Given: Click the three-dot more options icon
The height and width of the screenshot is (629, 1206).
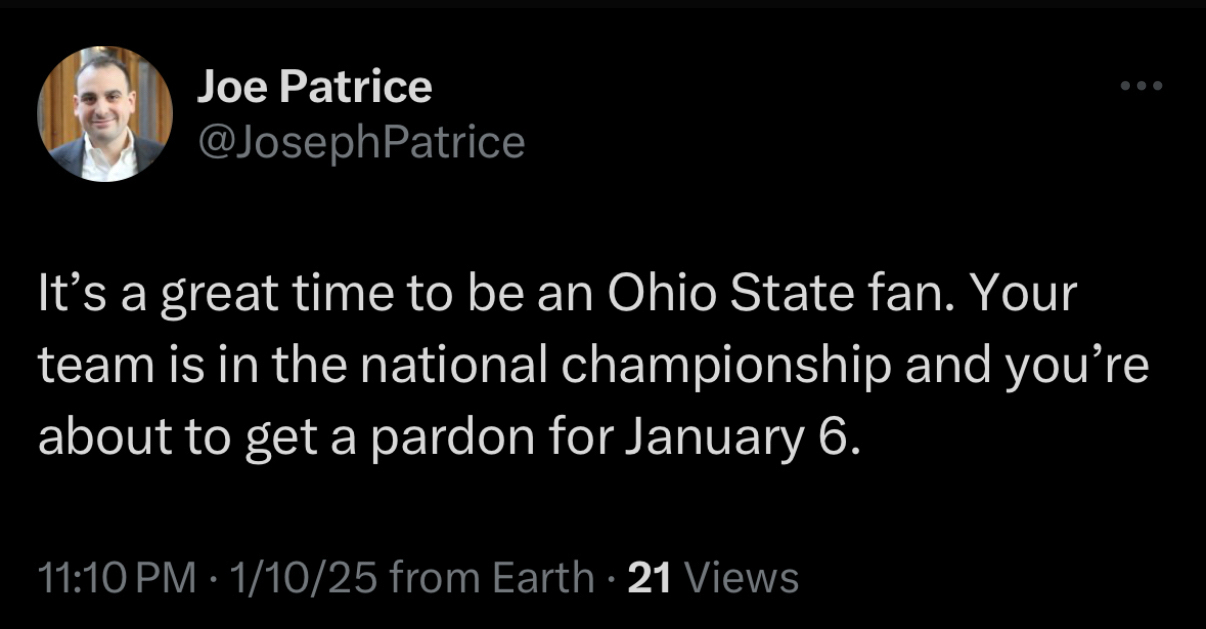Looking at the screenshot, I should click(1141, 87).
